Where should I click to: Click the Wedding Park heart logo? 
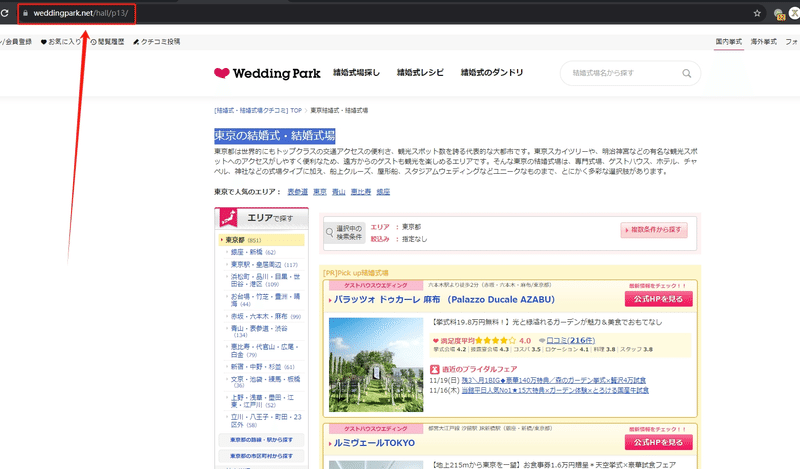pos(267,73)
